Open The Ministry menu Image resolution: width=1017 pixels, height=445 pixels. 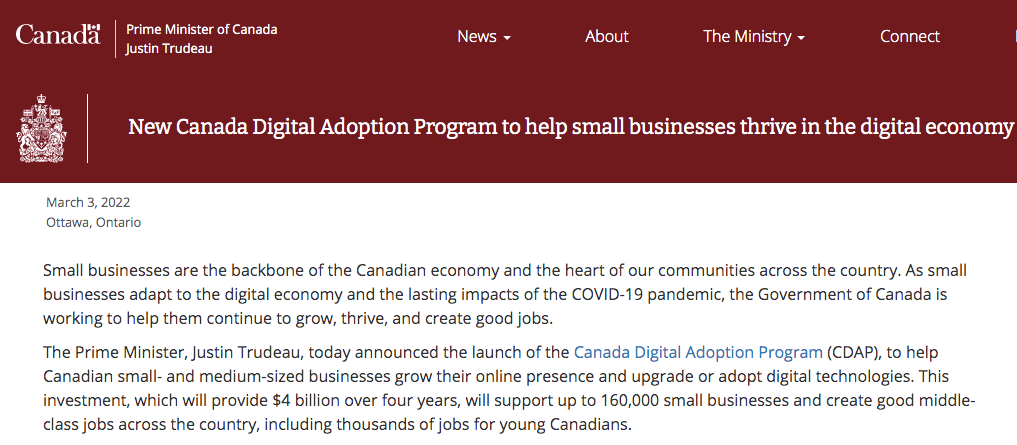(x=754, y=36)
